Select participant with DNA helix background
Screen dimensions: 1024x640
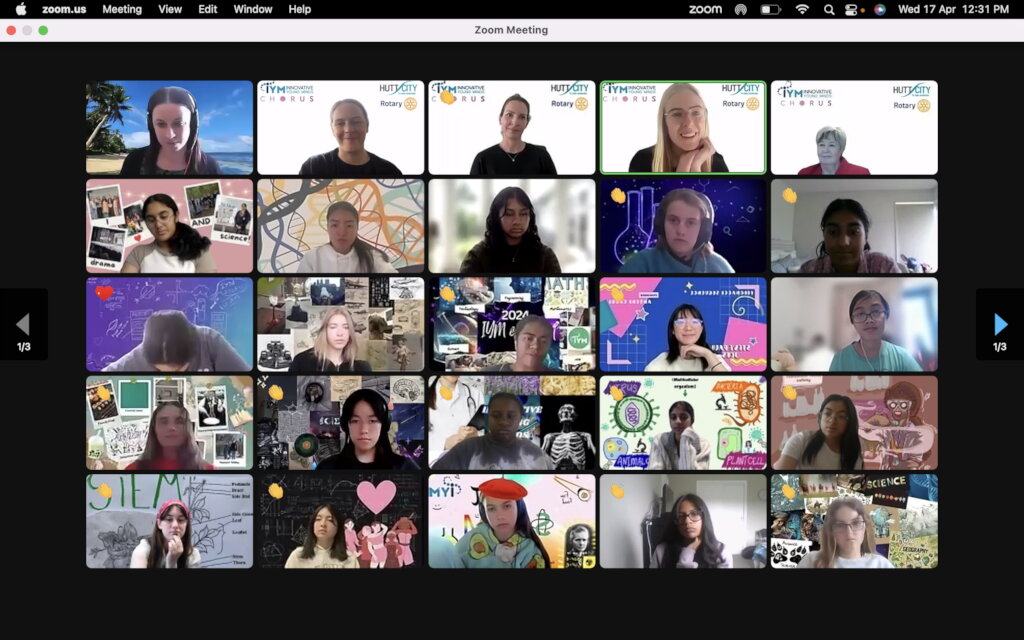pyautogui.click(x=340, y=226)
